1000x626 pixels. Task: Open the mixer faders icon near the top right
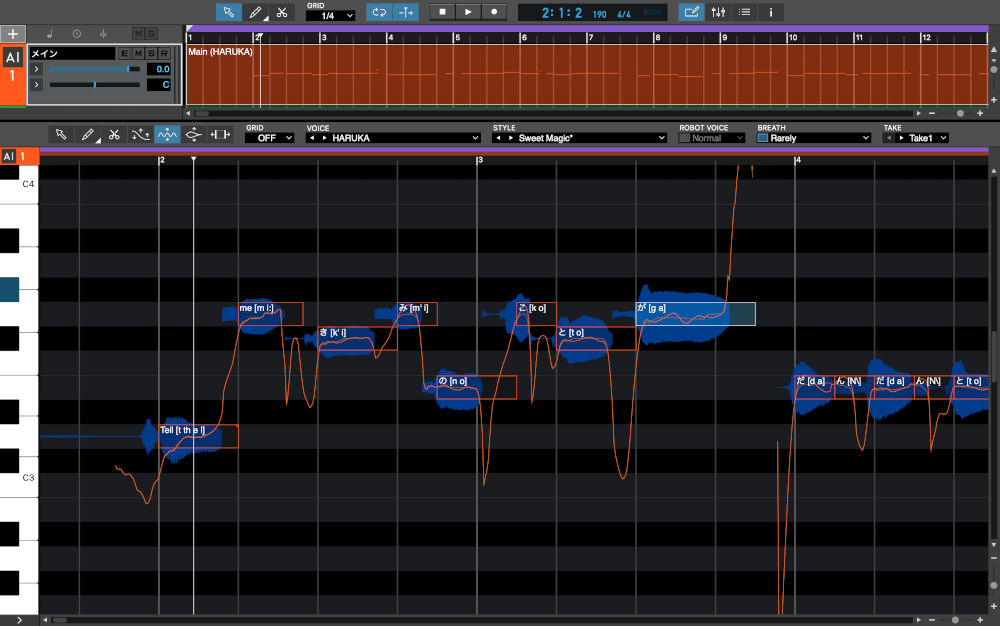(x=718, y=12)
